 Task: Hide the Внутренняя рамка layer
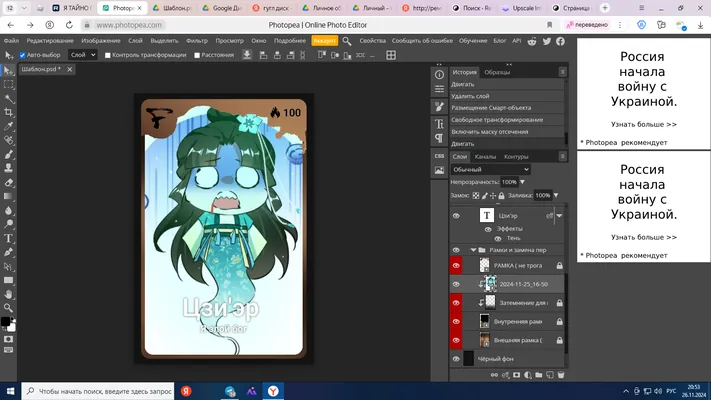click(x=456, y=322)
